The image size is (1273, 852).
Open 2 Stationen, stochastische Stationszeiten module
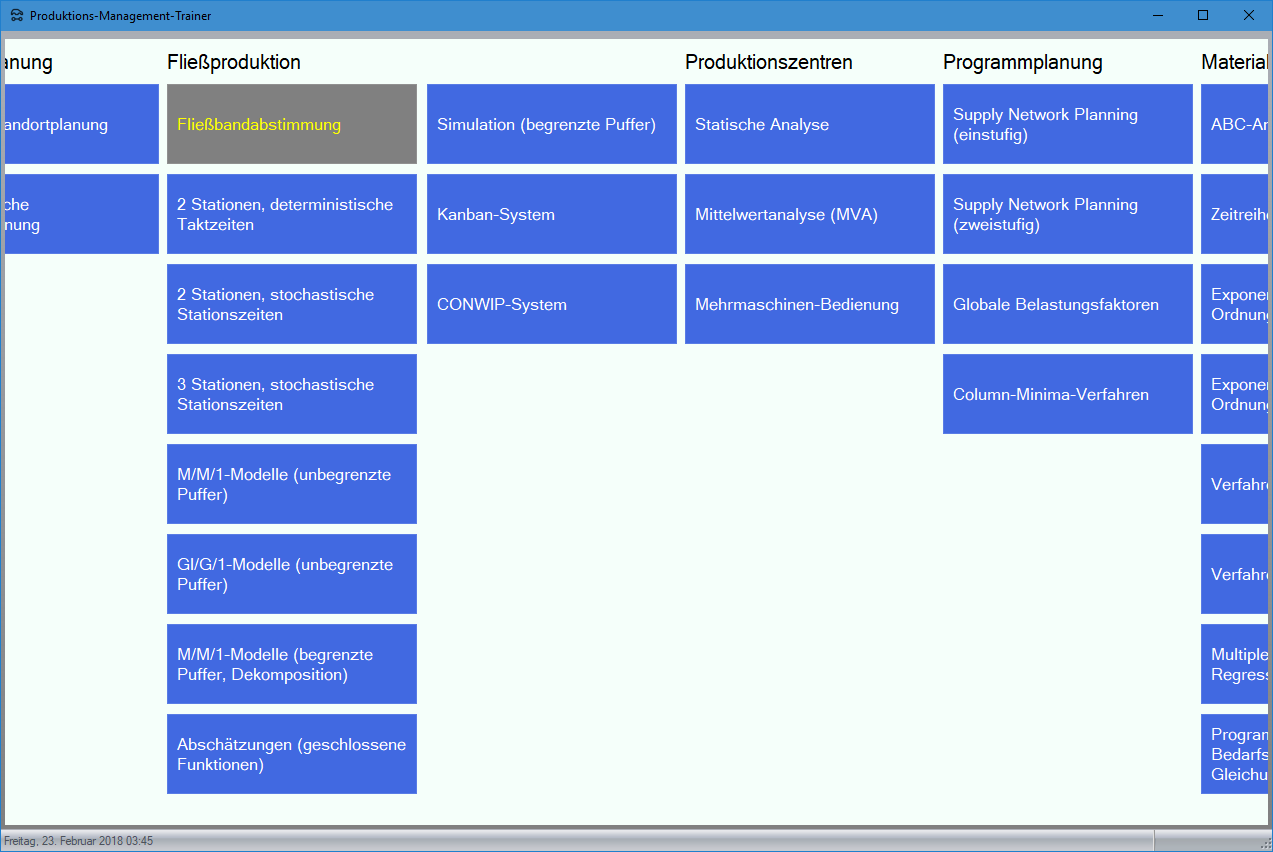[x=291, y=304]
